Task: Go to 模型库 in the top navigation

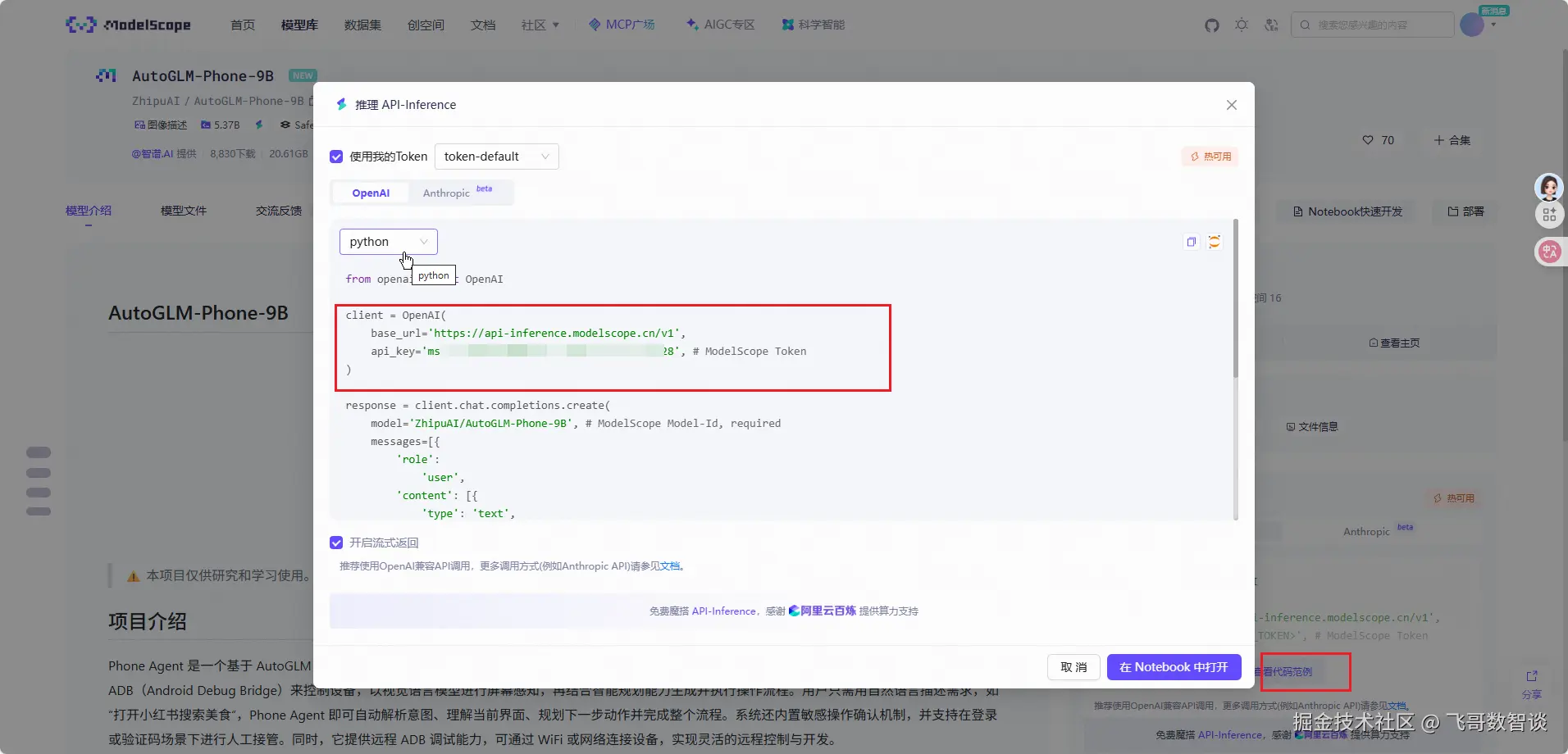Action: 299,25
